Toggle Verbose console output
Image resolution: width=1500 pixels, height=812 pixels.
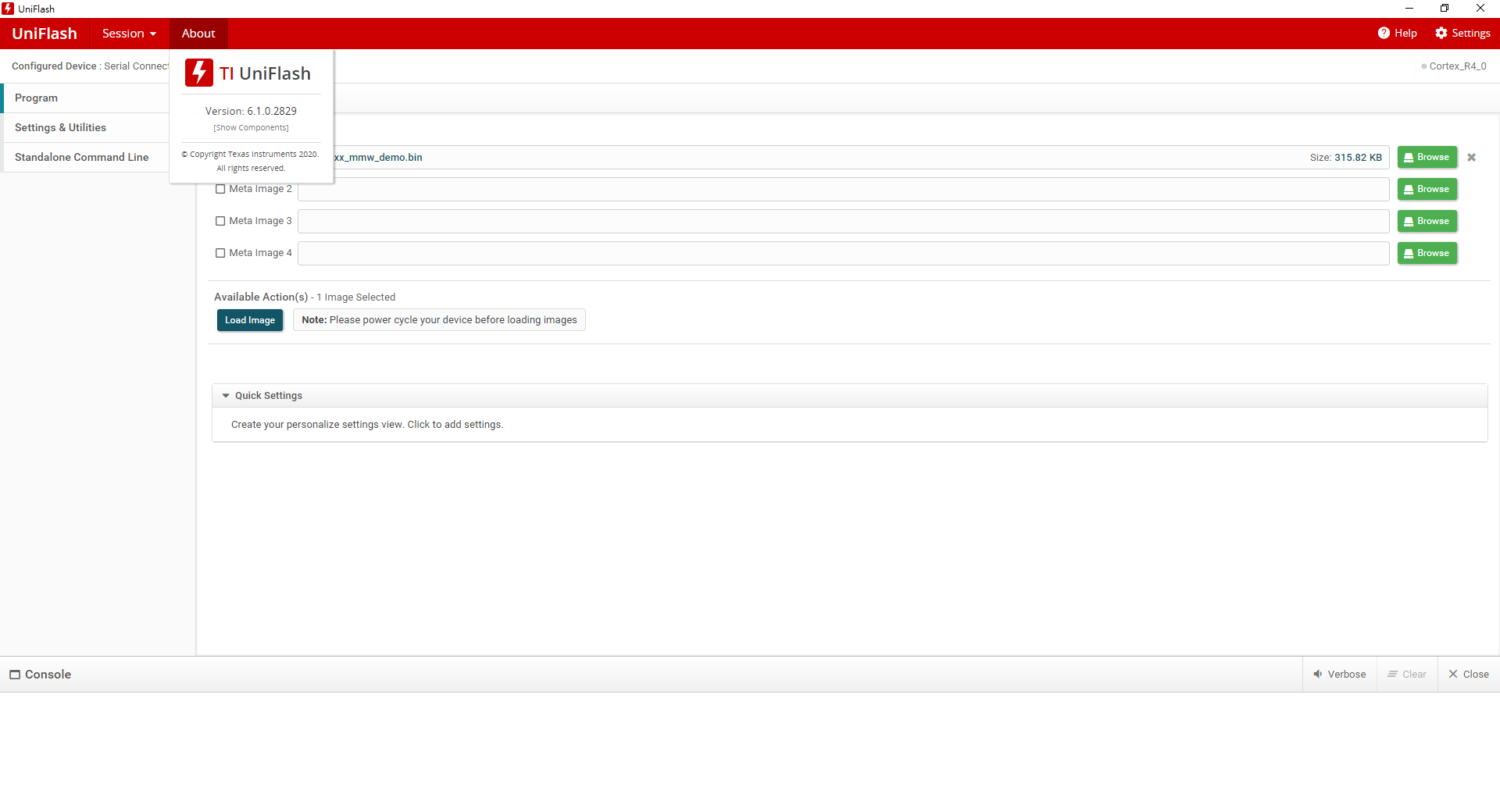(x=1339, y=675)
